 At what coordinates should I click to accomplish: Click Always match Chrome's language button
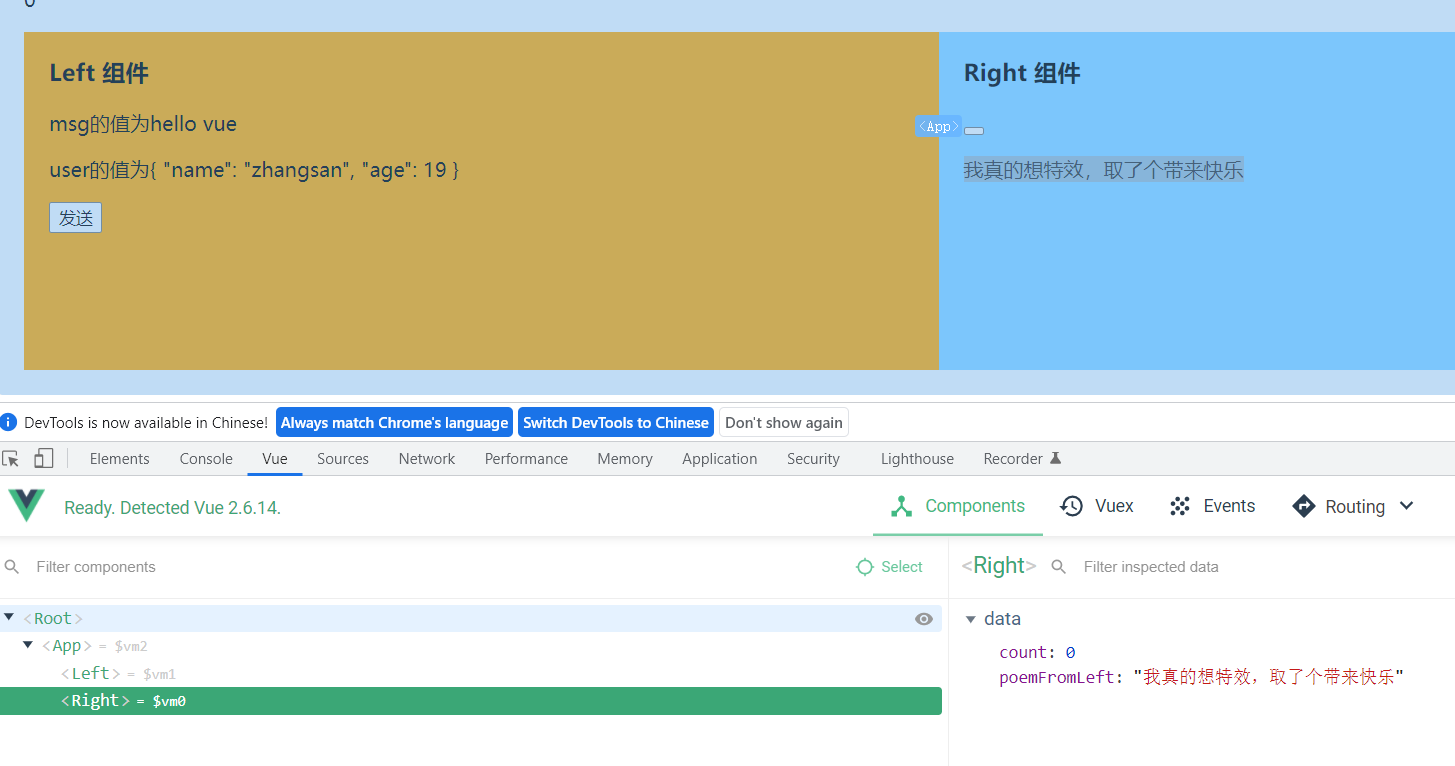pyautogui.click(x=394, y=422)
